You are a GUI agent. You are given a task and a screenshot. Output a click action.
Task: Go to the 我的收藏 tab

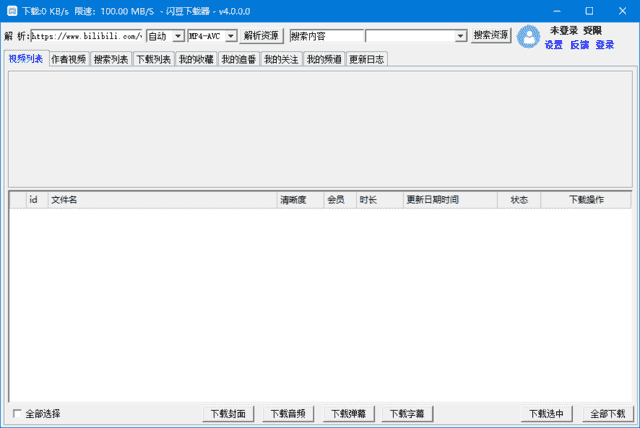tap(196, 59)
